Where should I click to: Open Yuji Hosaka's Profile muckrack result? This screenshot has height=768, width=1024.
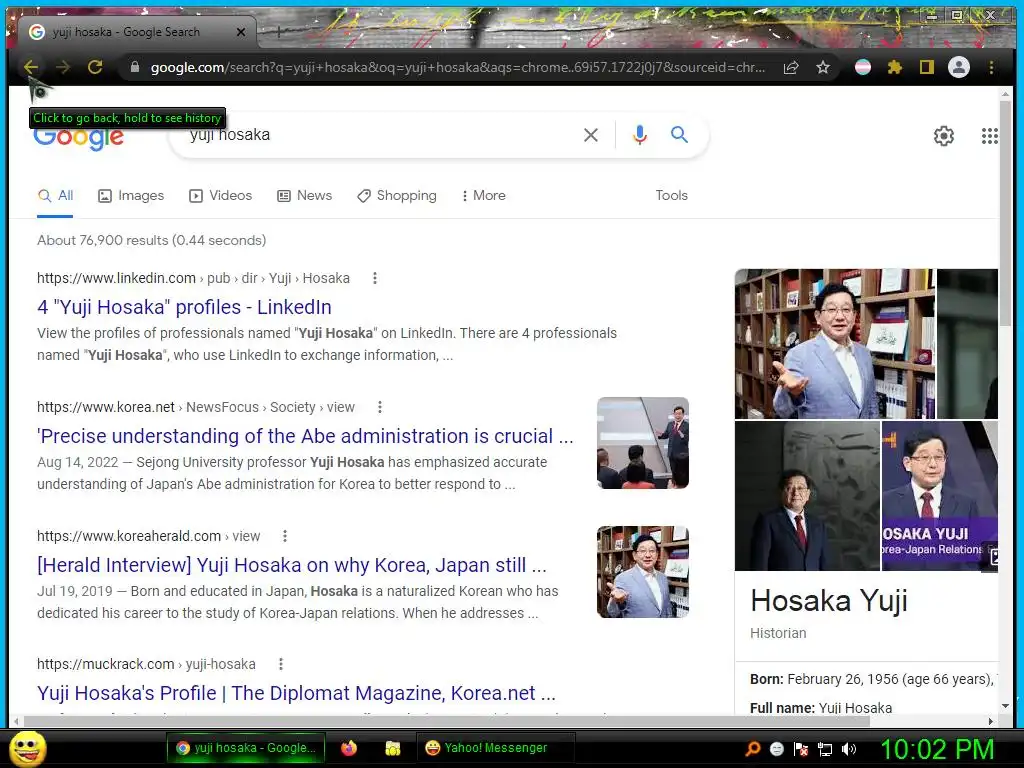(x=296, y=693)
